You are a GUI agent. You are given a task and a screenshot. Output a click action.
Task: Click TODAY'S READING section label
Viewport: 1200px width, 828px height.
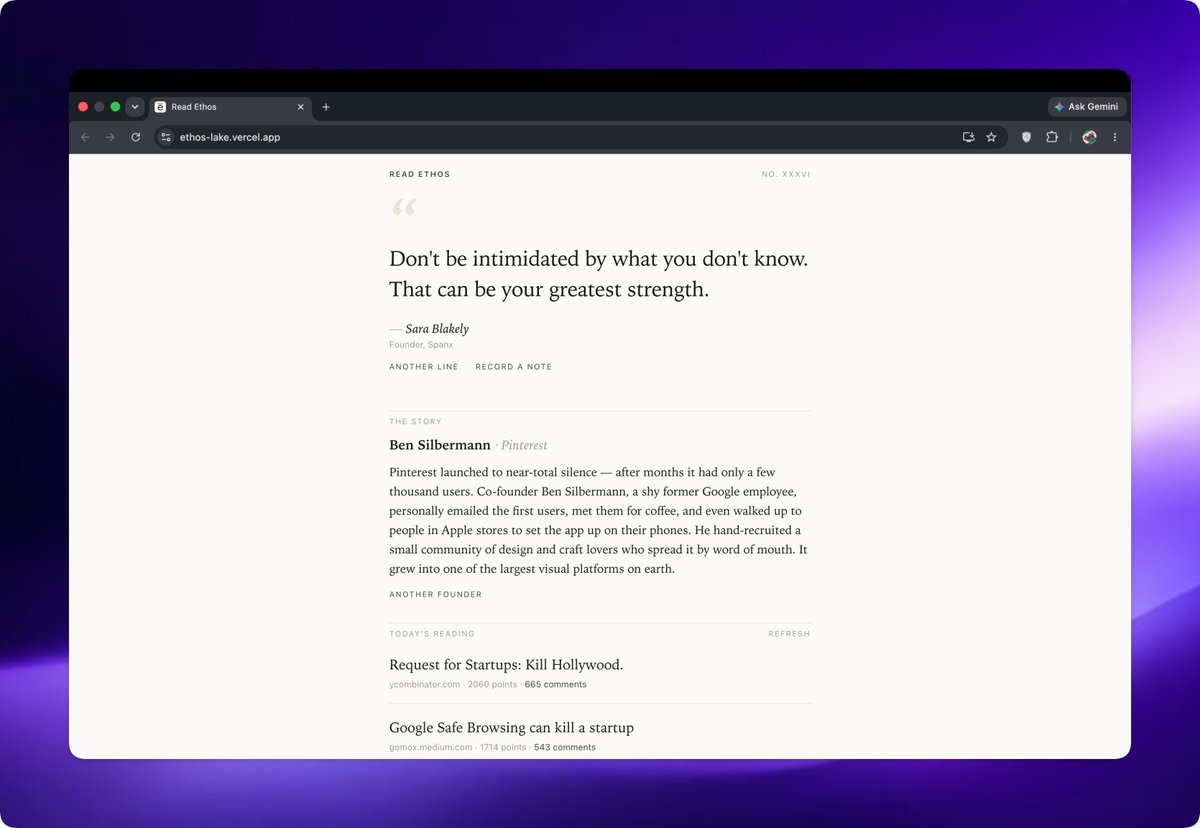coord(432,634)
